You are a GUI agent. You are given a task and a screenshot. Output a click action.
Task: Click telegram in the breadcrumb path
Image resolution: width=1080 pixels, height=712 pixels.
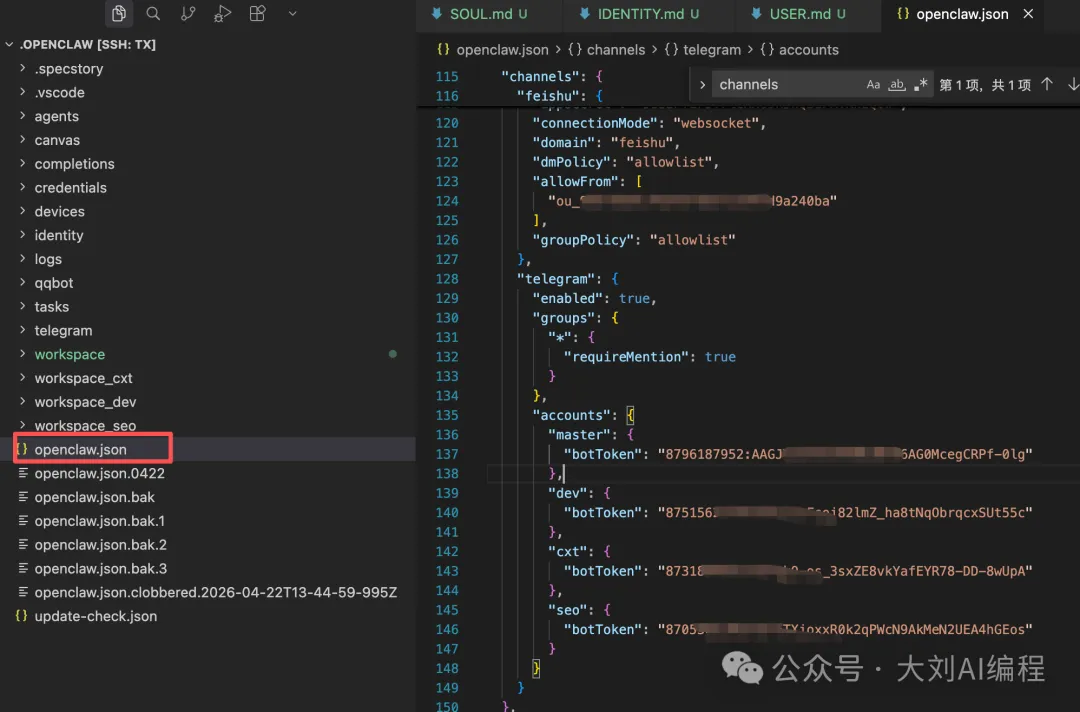tap(712, 50)
